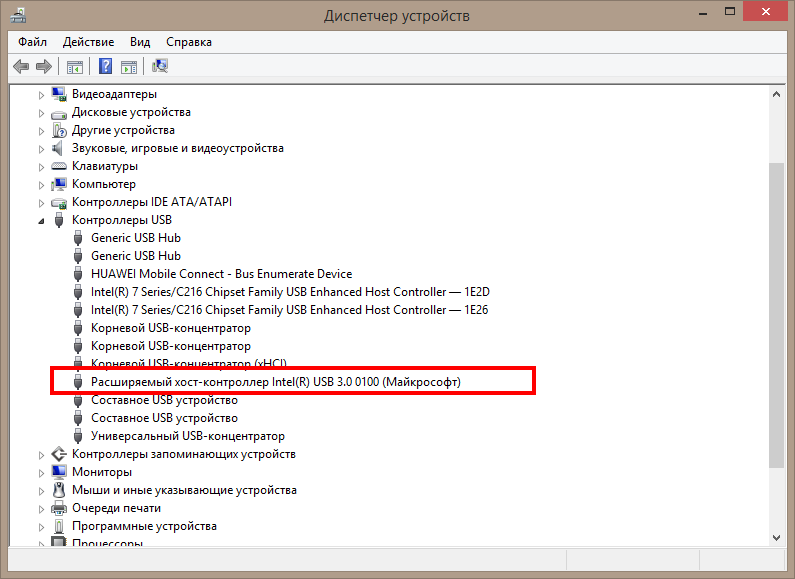This screenshot has height=579, width=795.
Task: Click the Контроллеры USB plug icon
Action: (59, 220)
